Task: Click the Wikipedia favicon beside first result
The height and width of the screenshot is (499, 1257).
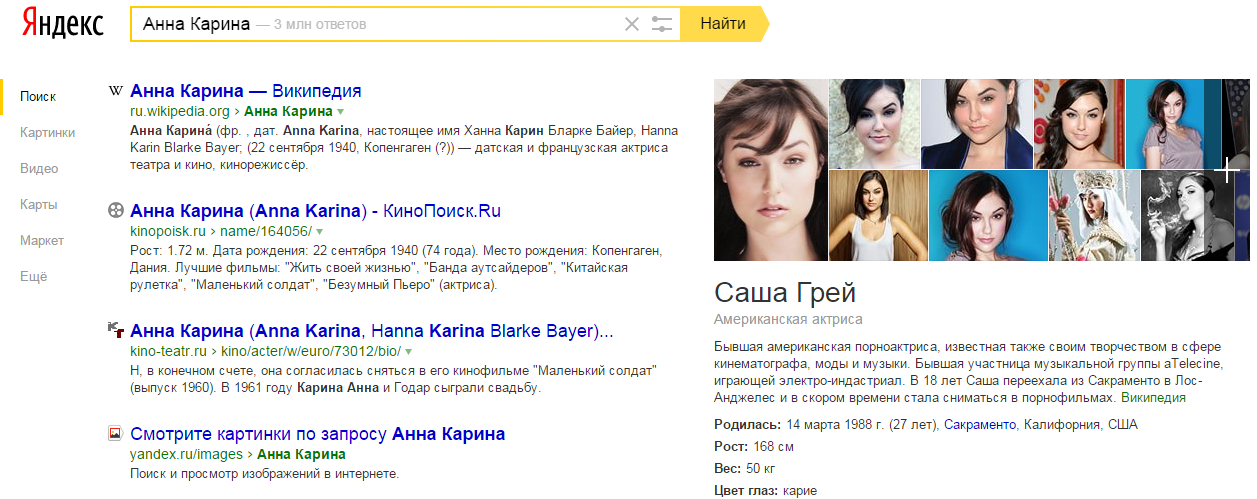Action: pyautogui.click(x=115, y=90)
